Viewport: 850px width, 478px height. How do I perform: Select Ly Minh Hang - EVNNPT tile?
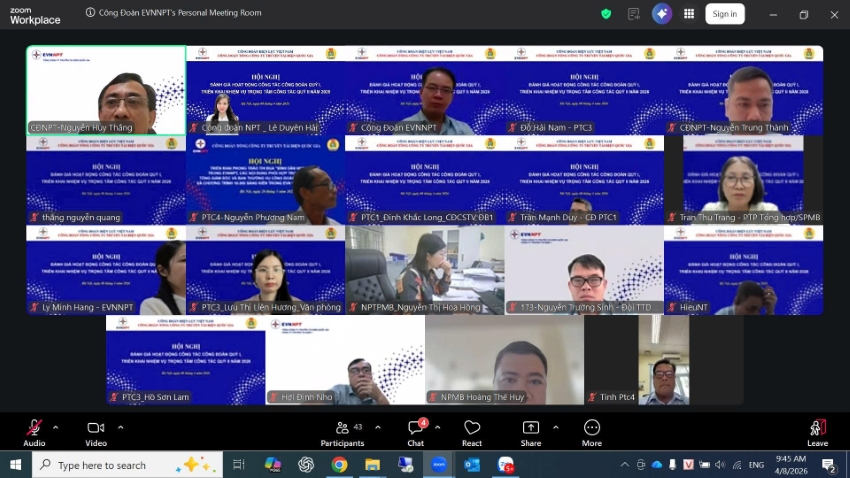tap(106, 270)
